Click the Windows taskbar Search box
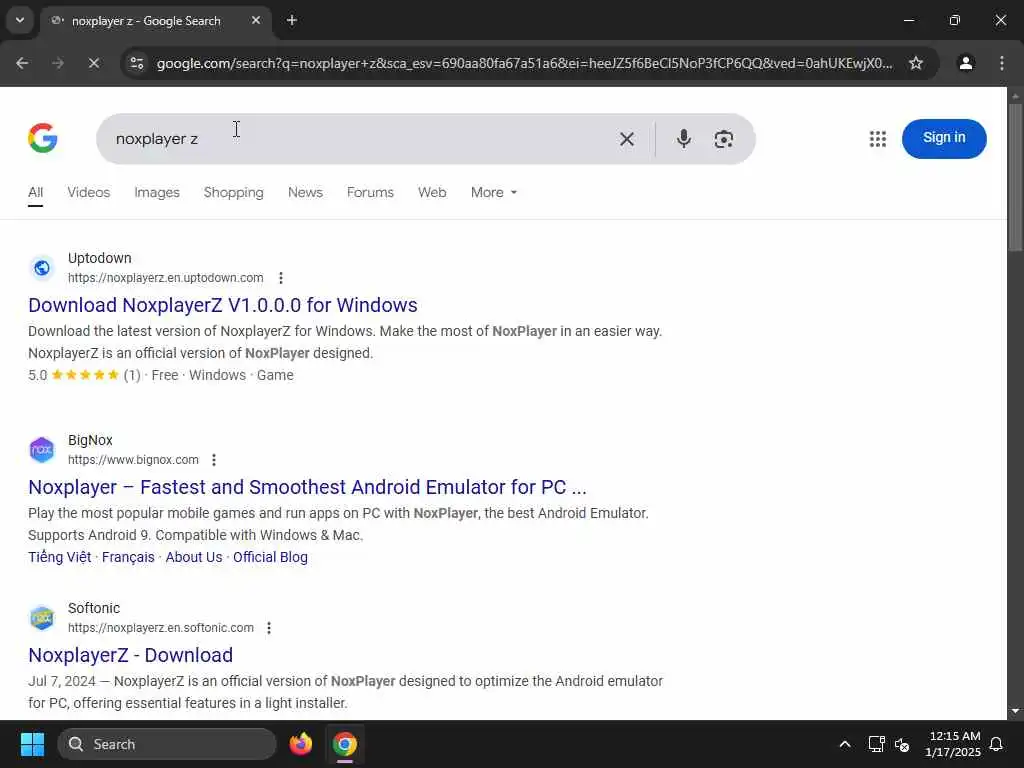The width and height of the screenshot is (1024, 768). (x=167, y=744)
